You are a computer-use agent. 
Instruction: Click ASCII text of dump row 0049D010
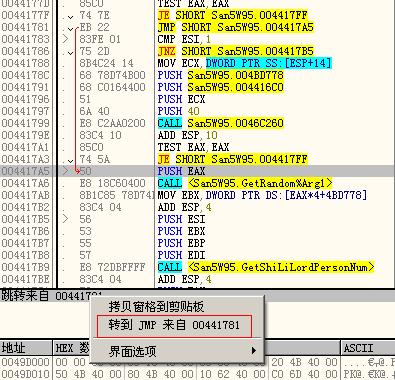tap(369, 374)
